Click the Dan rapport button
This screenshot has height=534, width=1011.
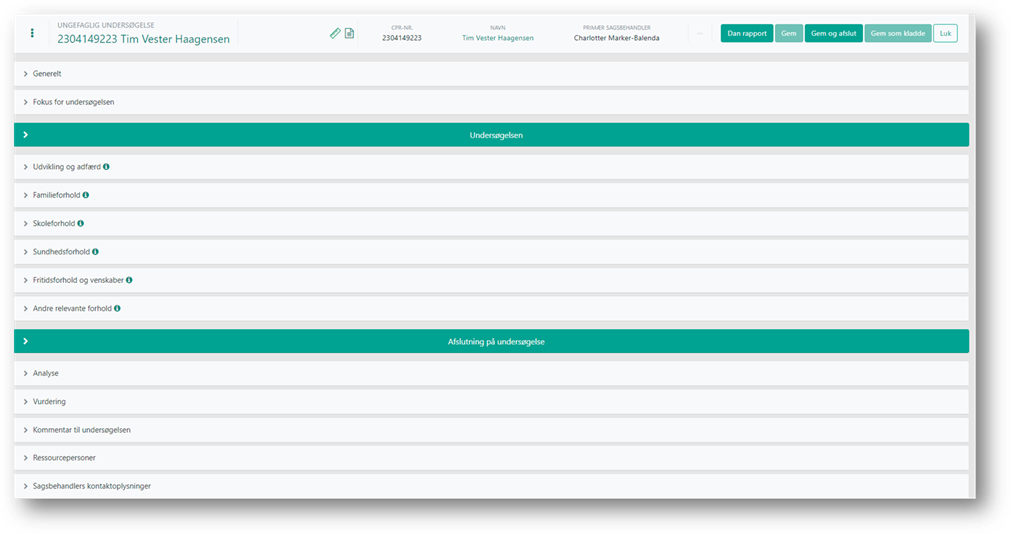pyautogui.click(x=746, y=33)
